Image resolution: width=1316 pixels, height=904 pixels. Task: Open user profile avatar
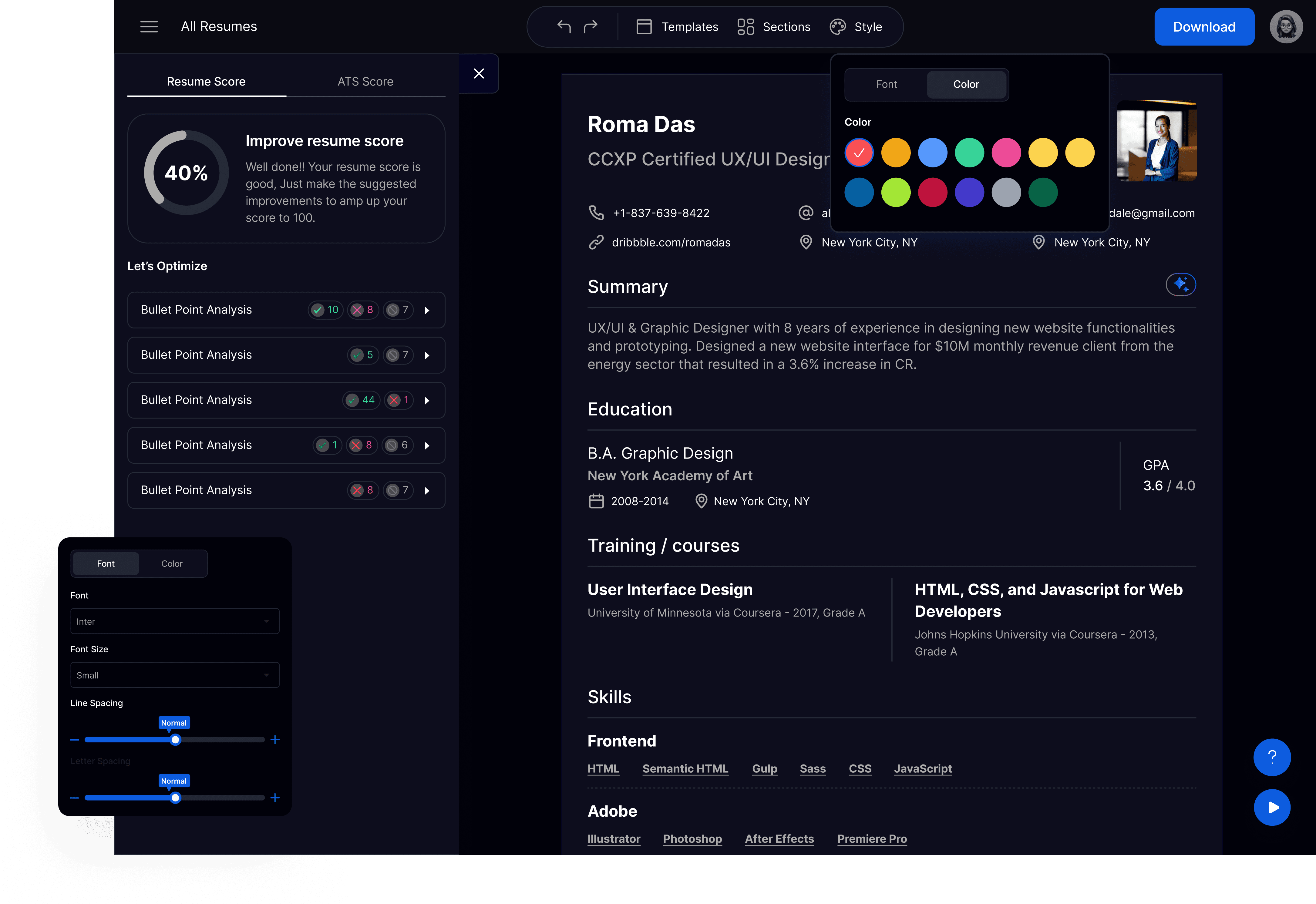[1286, 27]
